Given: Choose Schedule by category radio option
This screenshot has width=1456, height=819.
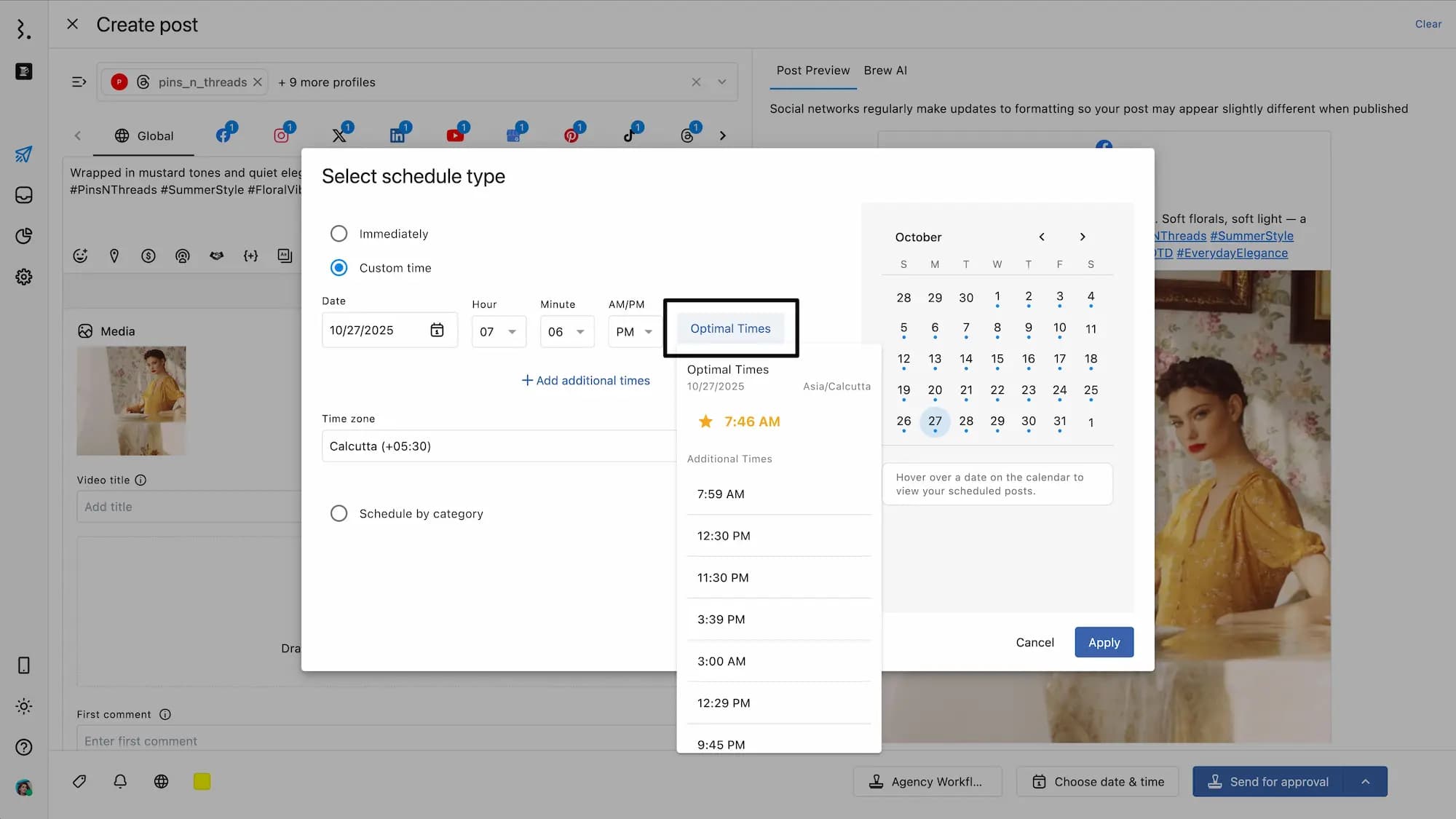Looking at the screenshot, I should [339, 513].
